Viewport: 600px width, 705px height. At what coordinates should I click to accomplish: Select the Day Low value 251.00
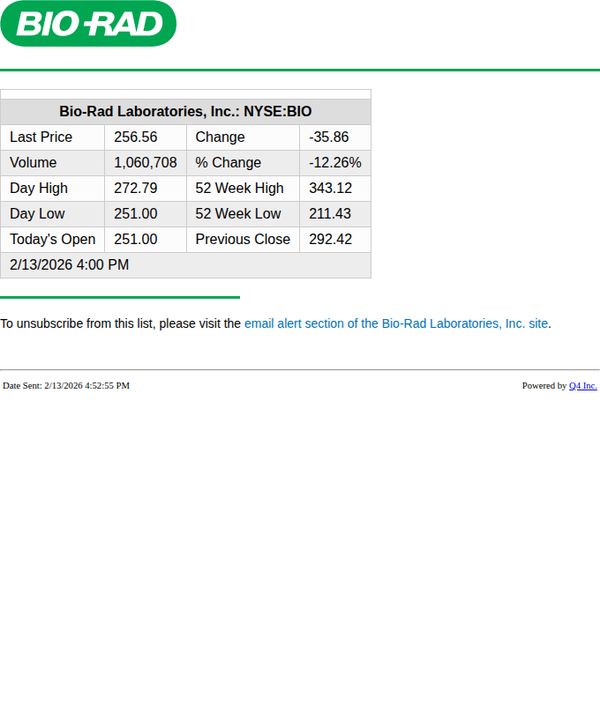pos(135,214)
